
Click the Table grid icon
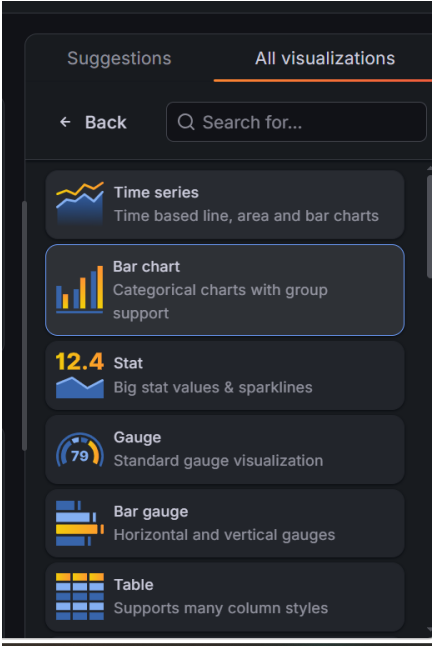(80, 596)
